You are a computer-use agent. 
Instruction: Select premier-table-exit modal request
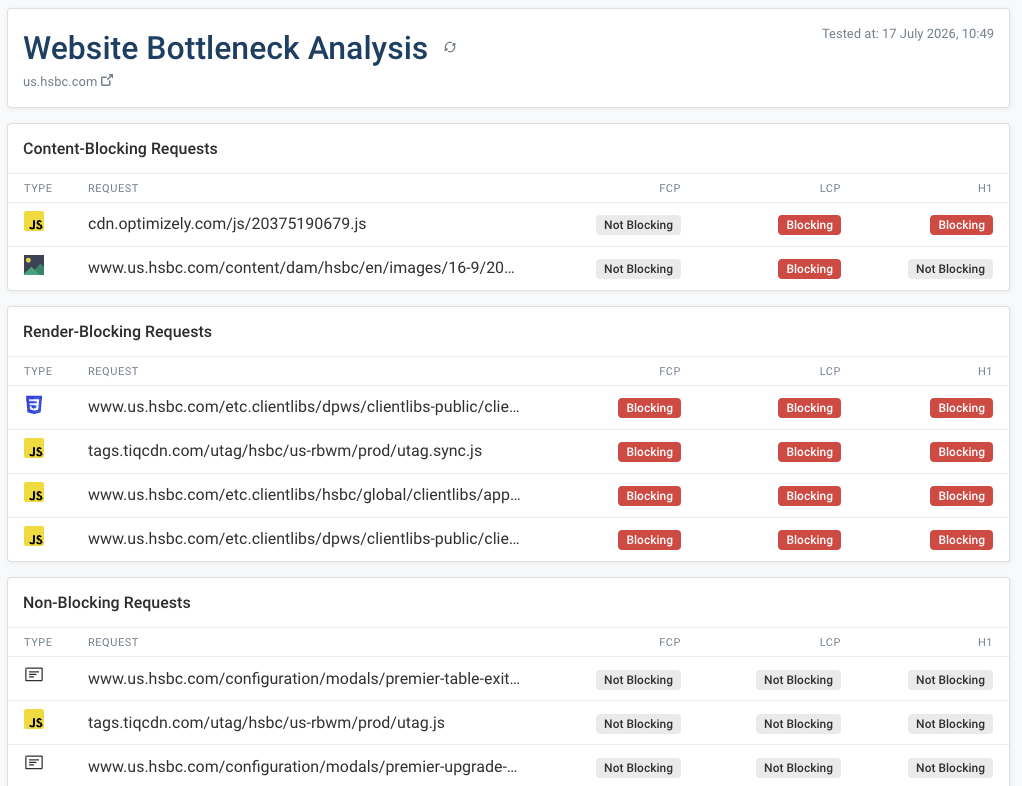pyautogui.click(x=304, y=678)
